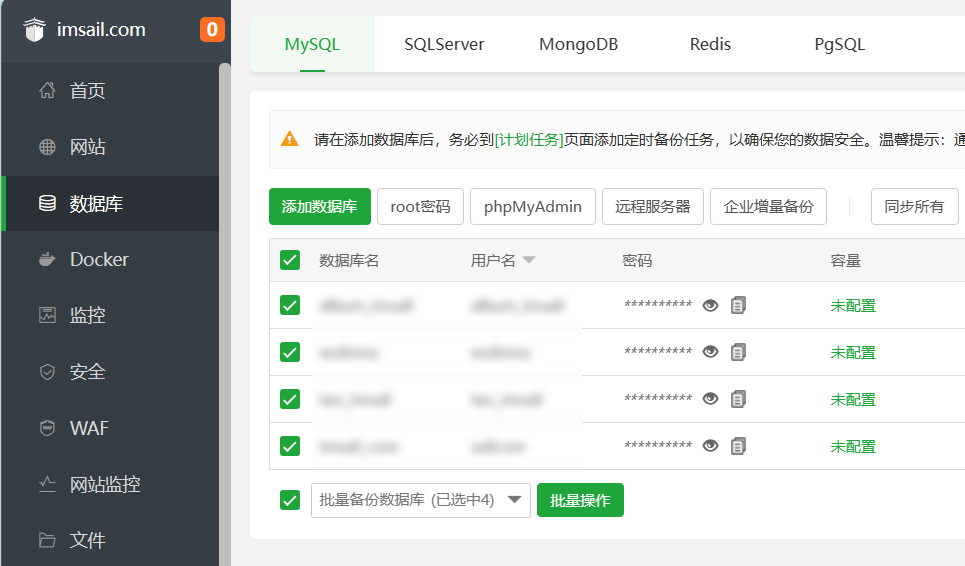Click the 网站监控 chart icon
Screen dimensions: 965x566
tap(47, 484)
